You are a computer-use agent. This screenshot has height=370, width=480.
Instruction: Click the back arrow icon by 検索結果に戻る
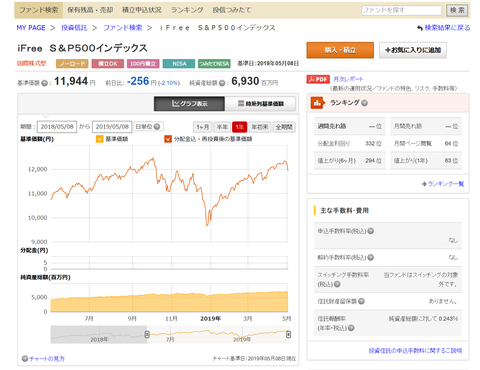click(x=420, y=28)
